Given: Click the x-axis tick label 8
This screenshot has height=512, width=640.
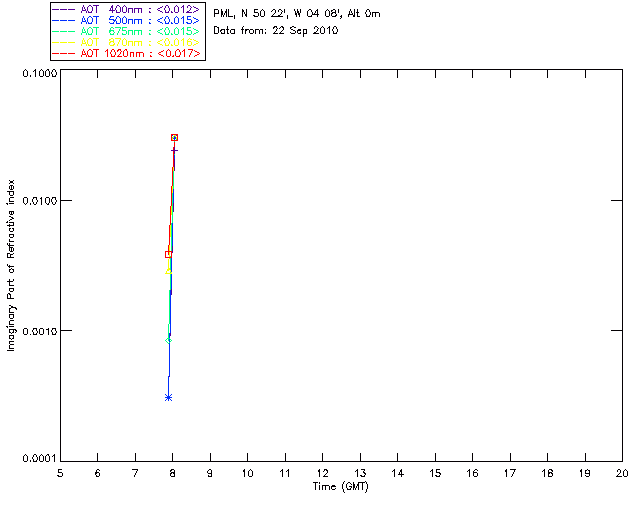Looking at the screenshot, I should point(173,474).
